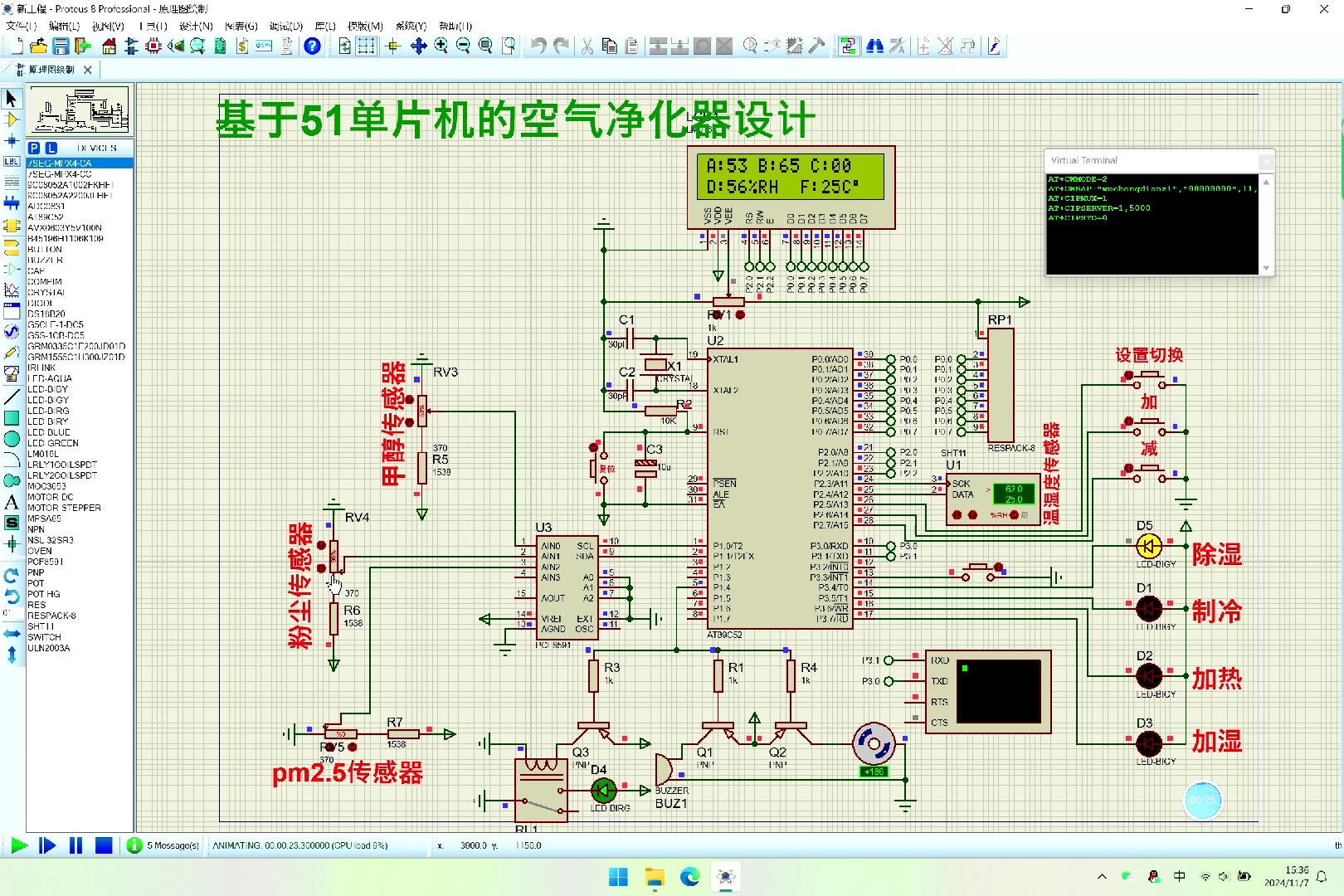Image resolution: width=1344 pixels, height=896 pixels.
Task: Select MOTOR STEPPER in device list
Action: click(79, 508)
